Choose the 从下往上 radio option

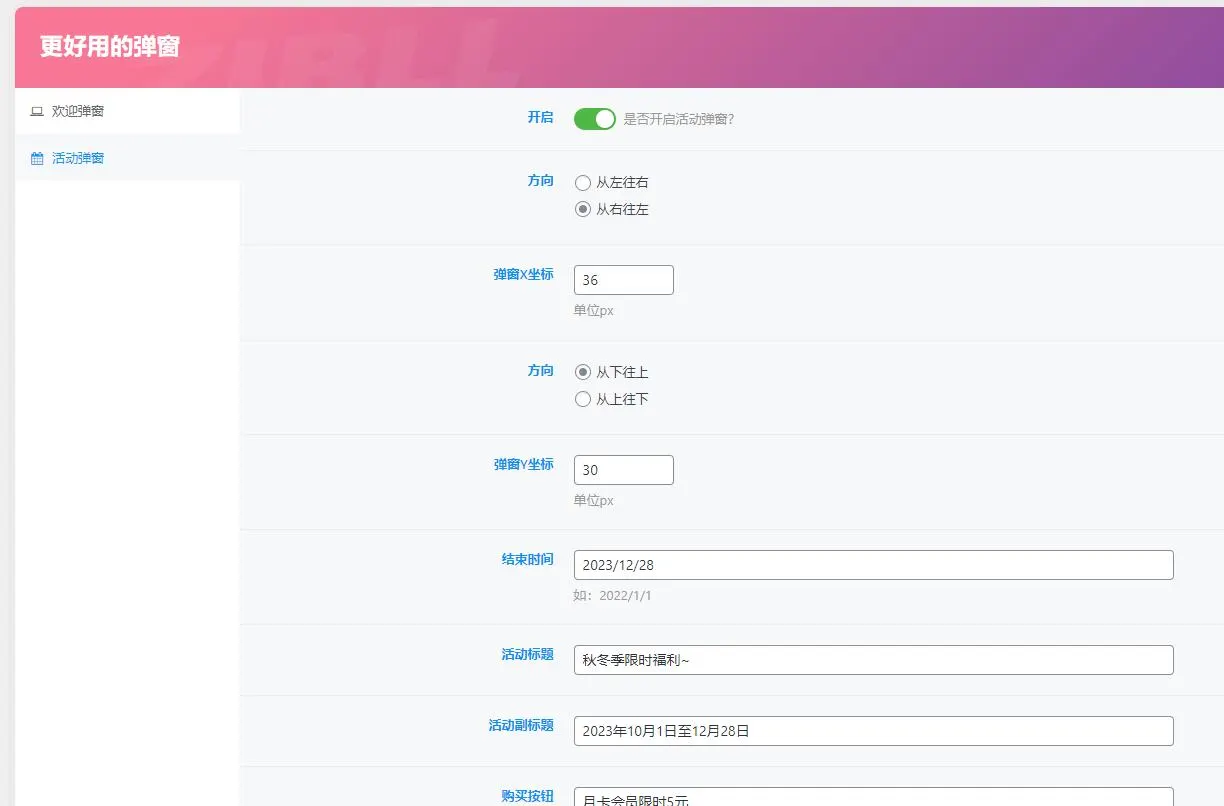click(x=583, y=372)
